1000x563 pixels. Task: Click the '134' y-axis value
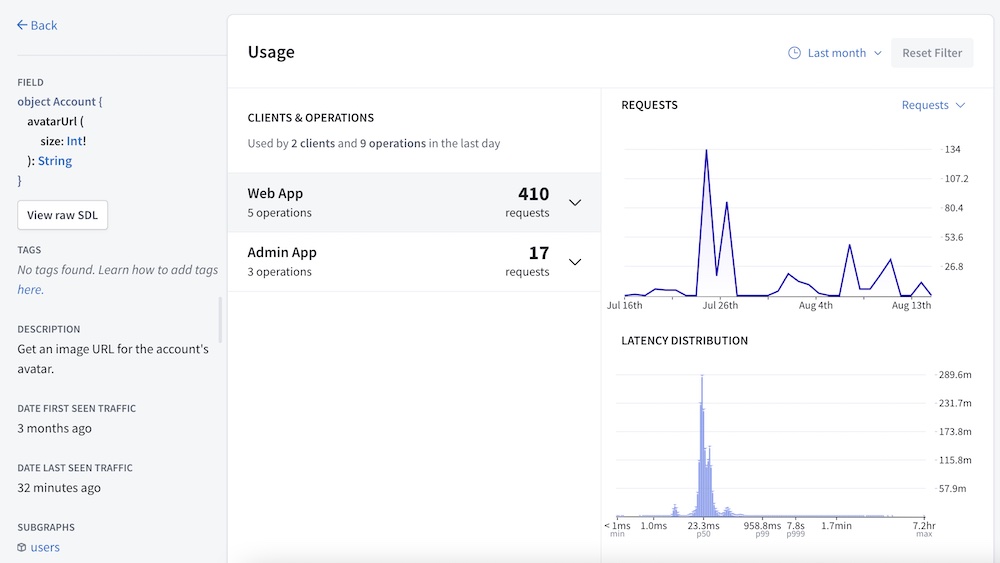click(952, 149)
